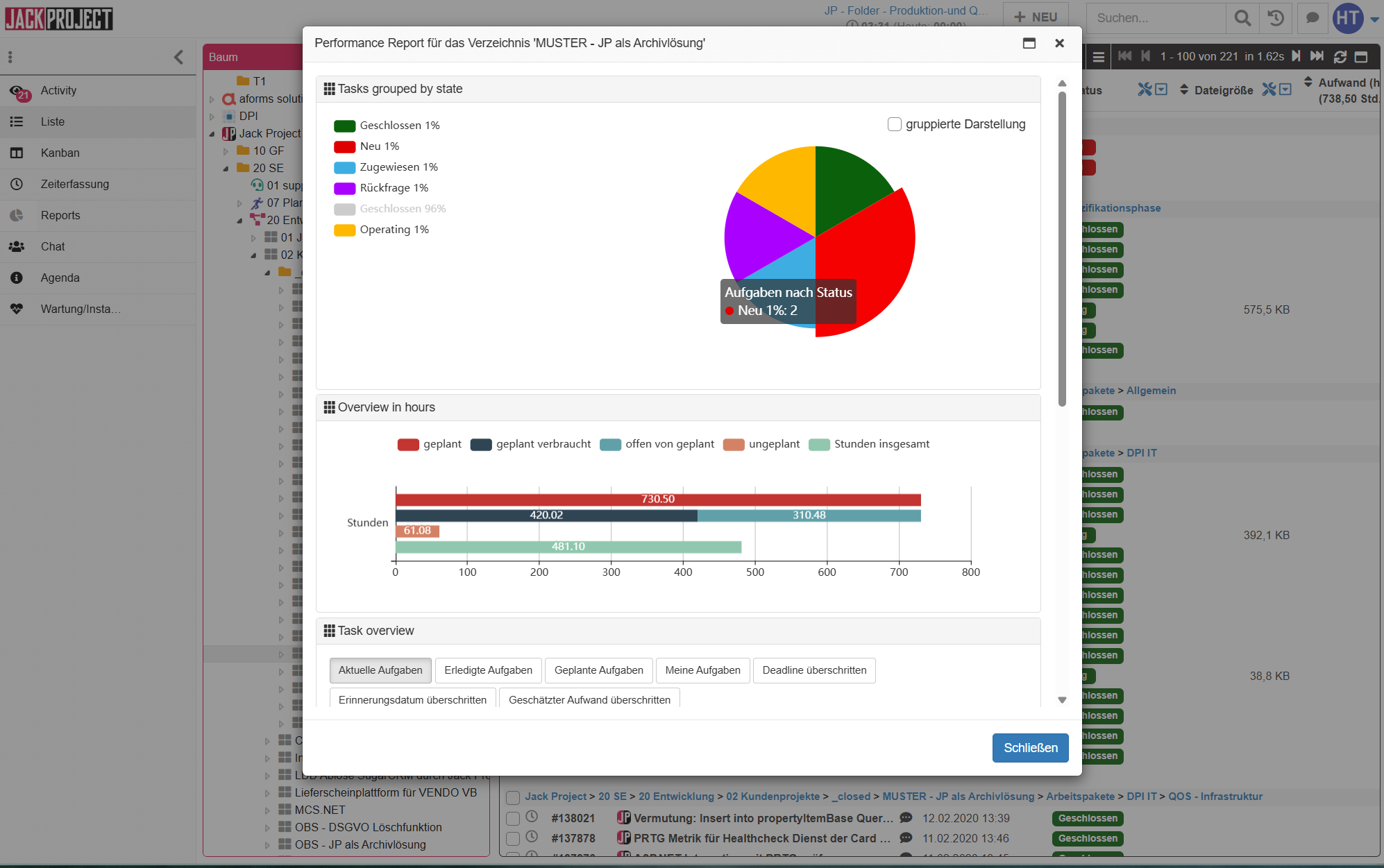
Task: Toggle blue Zugewiesen 1% legend swatch
Action: [345, 167]
